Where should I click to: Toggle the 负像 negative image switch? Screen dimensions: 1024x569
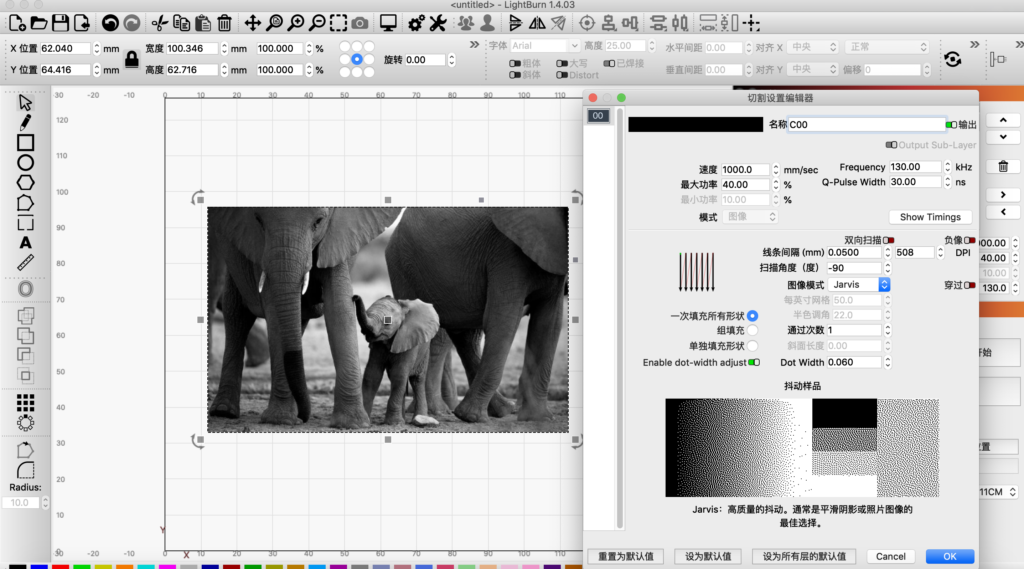[x=970, y=240]
